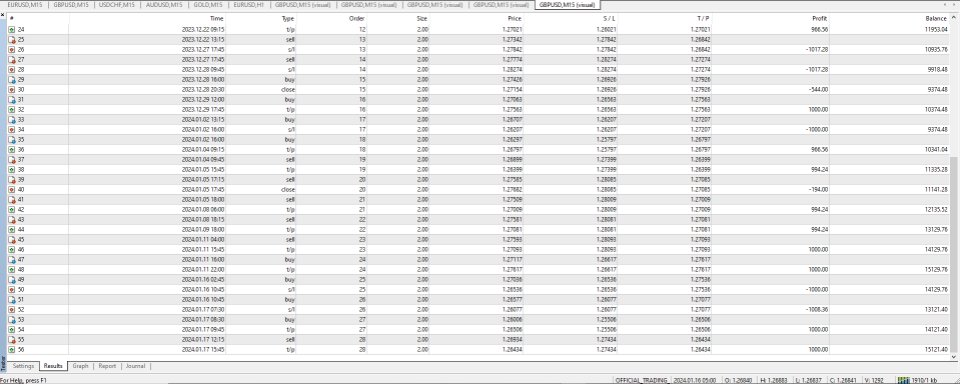Click the close icon on row 30

pos(12,89)
